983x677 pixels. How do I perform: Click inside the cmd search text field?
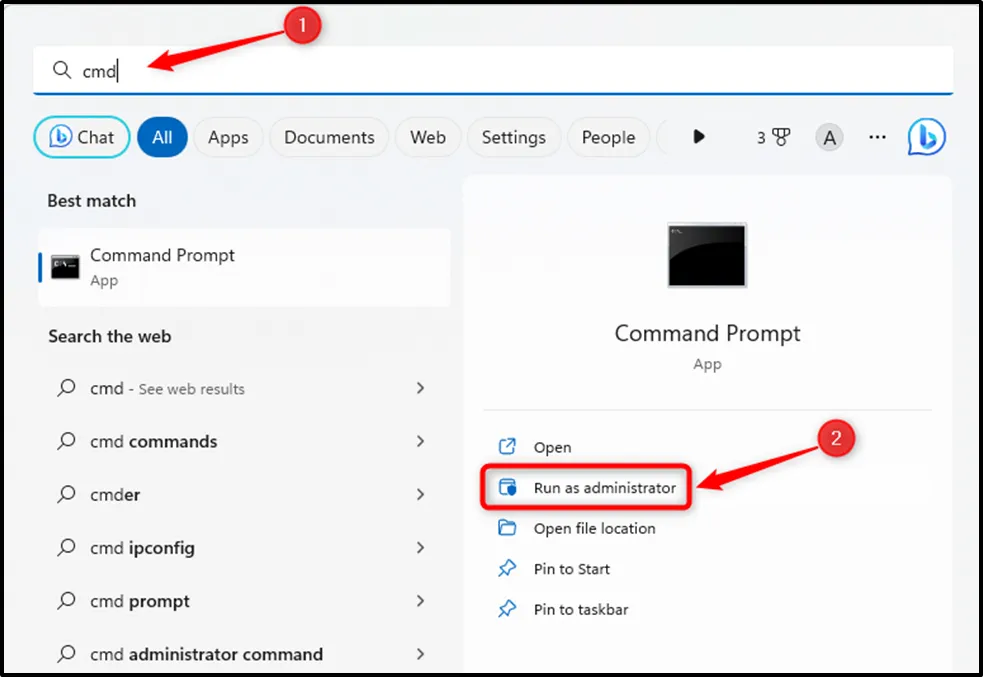(500, 71)
